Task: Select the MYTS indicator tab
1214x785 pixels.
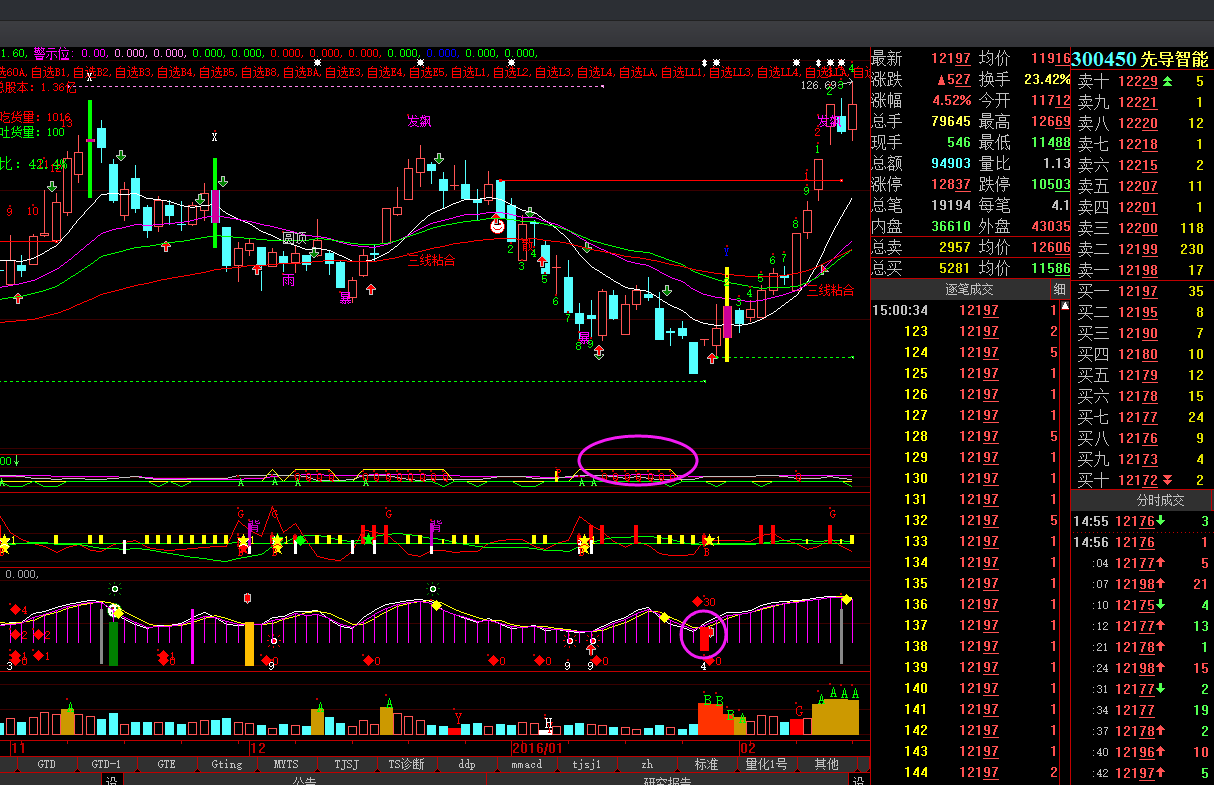Action: (286, 764)
